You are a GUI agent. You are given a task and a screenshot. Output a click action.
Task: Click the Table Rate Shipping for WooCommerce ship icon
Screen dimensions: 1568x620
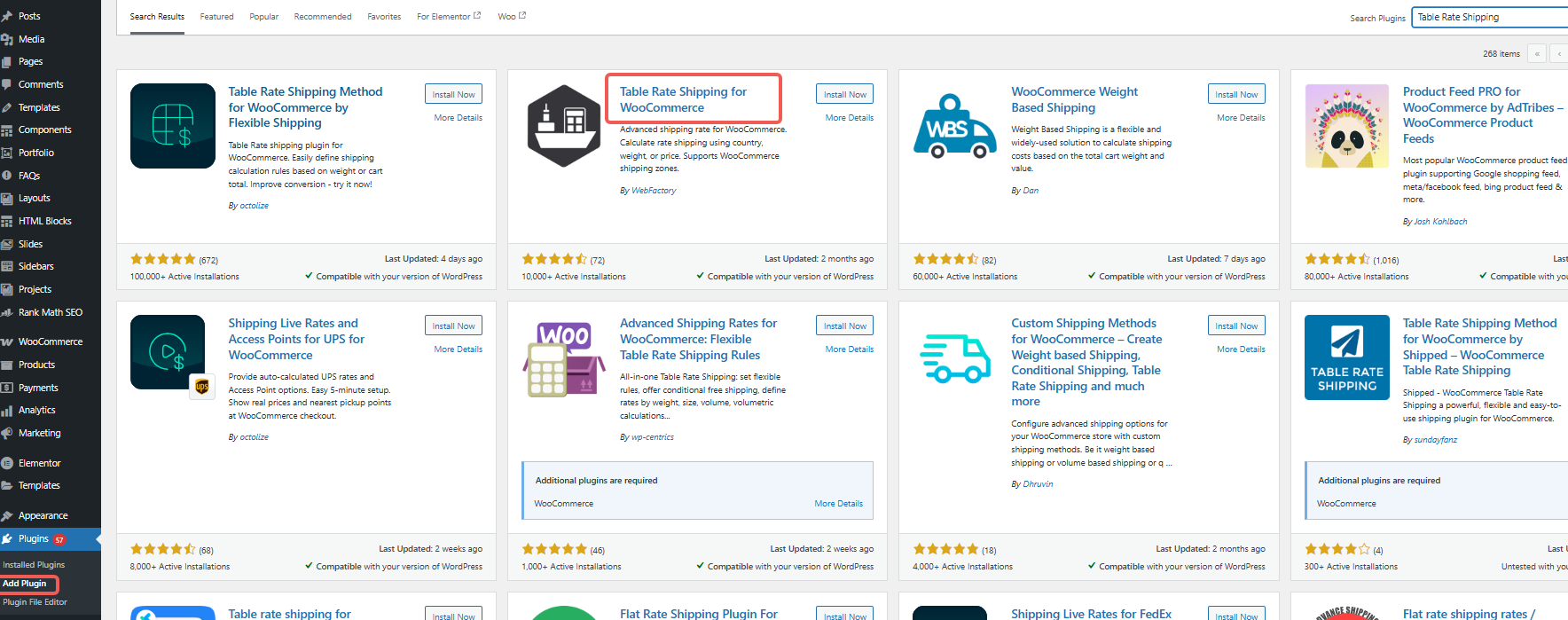click(x=563, y=126)
